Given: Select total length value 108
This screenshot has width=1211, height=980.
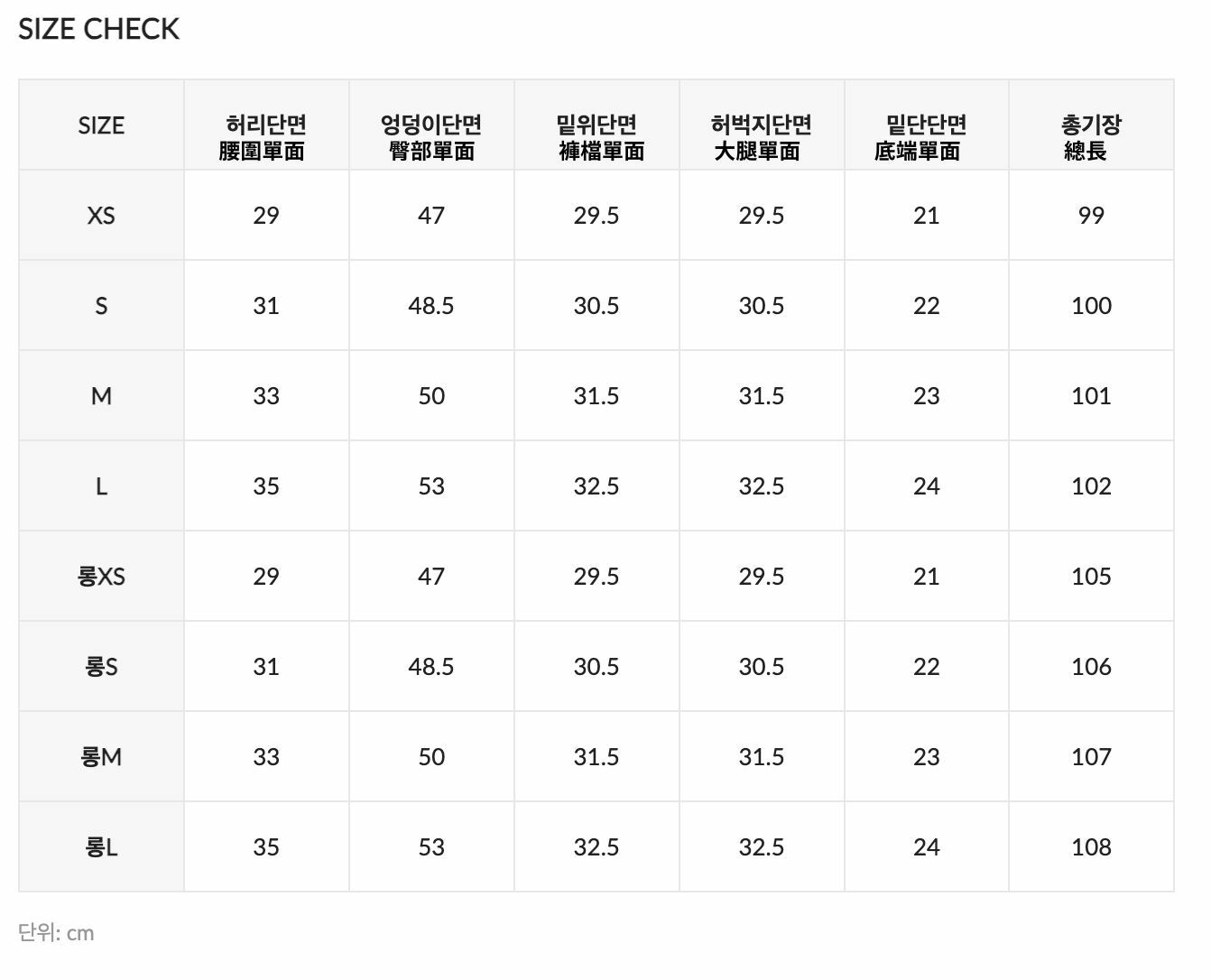Looking at the screenshot, I should 1091,847.
